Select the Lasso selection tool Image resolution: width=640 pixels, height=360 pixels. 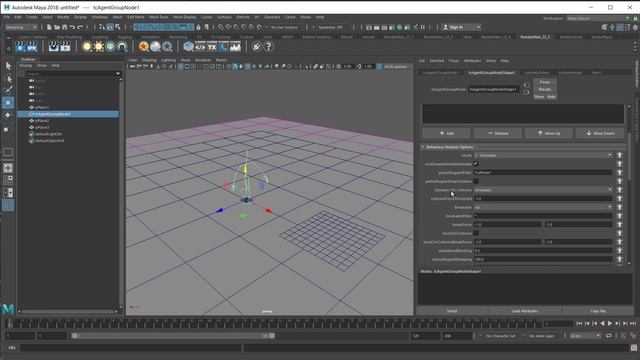pyautogui.click(x=8, y=78)
